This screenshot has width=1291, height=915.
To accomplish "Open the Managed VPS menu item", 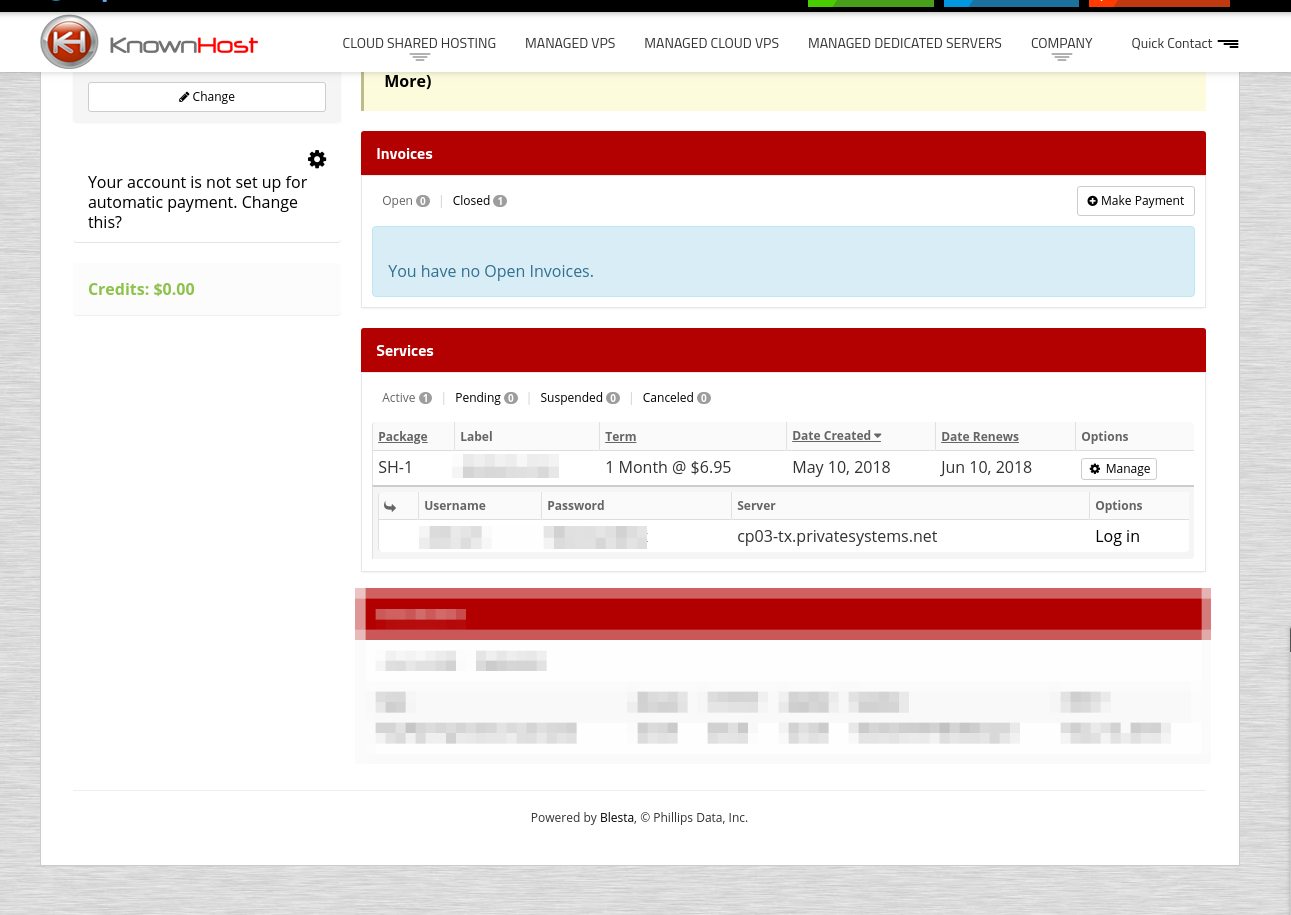I will [570, 44].
